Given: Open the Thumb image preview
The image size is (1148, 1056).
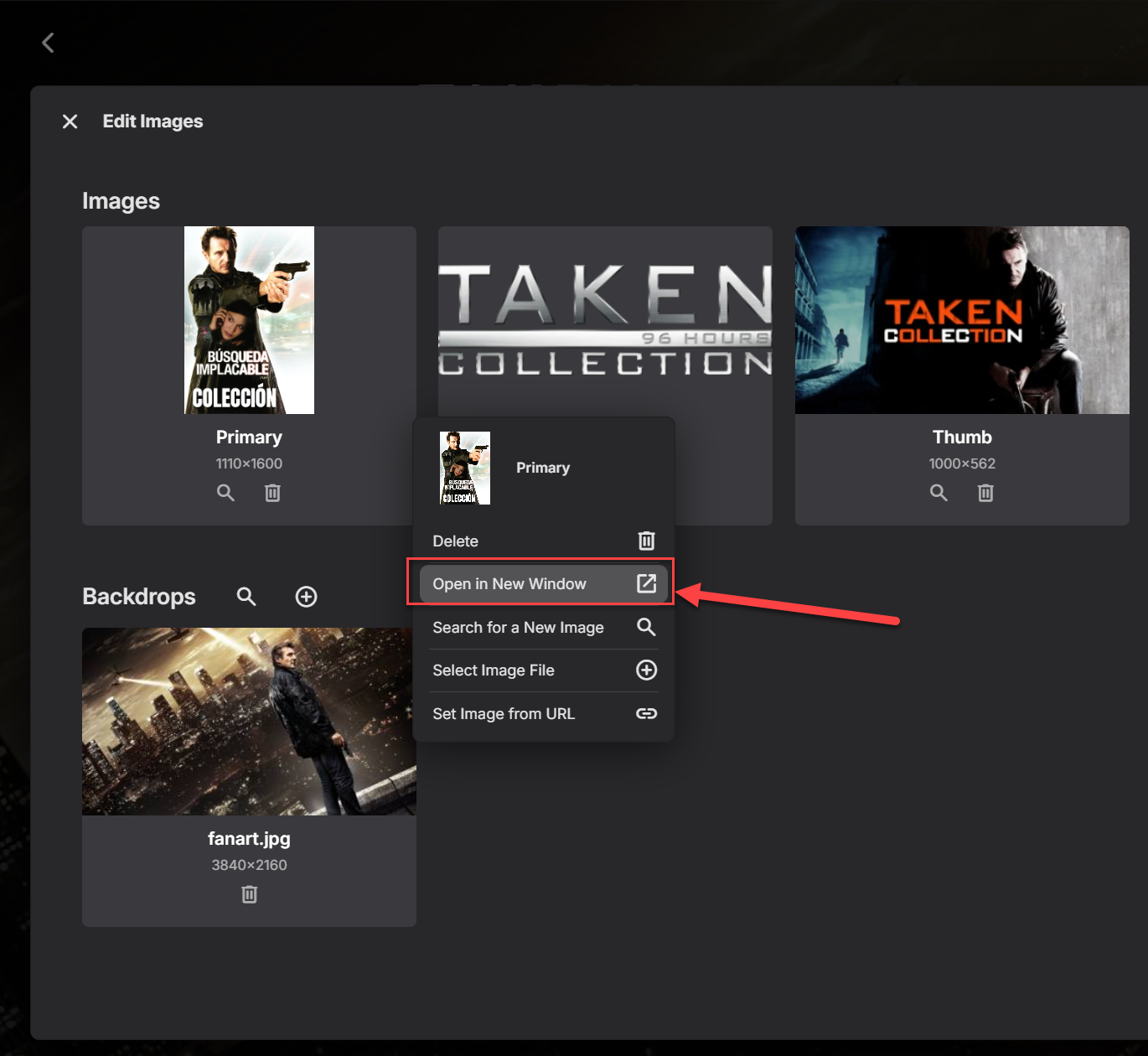Looking at the screenshot, I should pos(962,320).
